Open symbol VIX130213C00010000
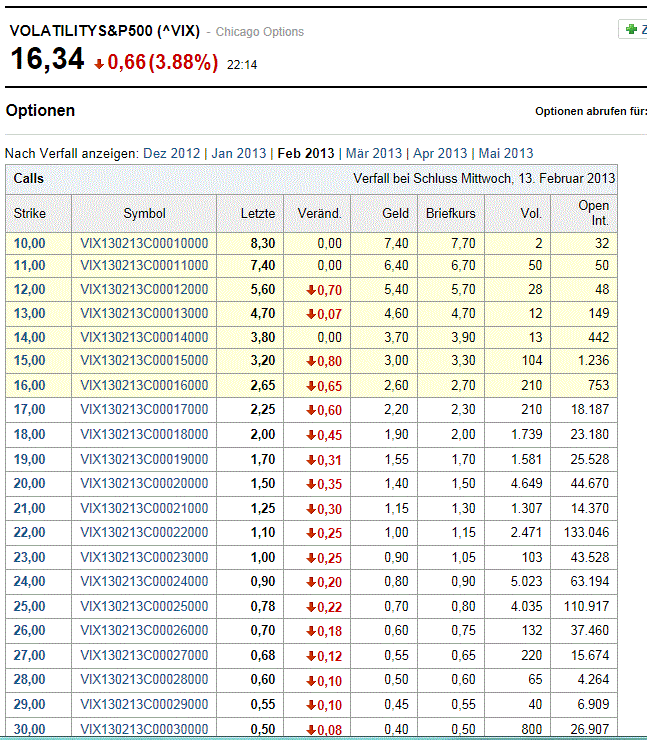The image size is (647, 740). [144, 242]
